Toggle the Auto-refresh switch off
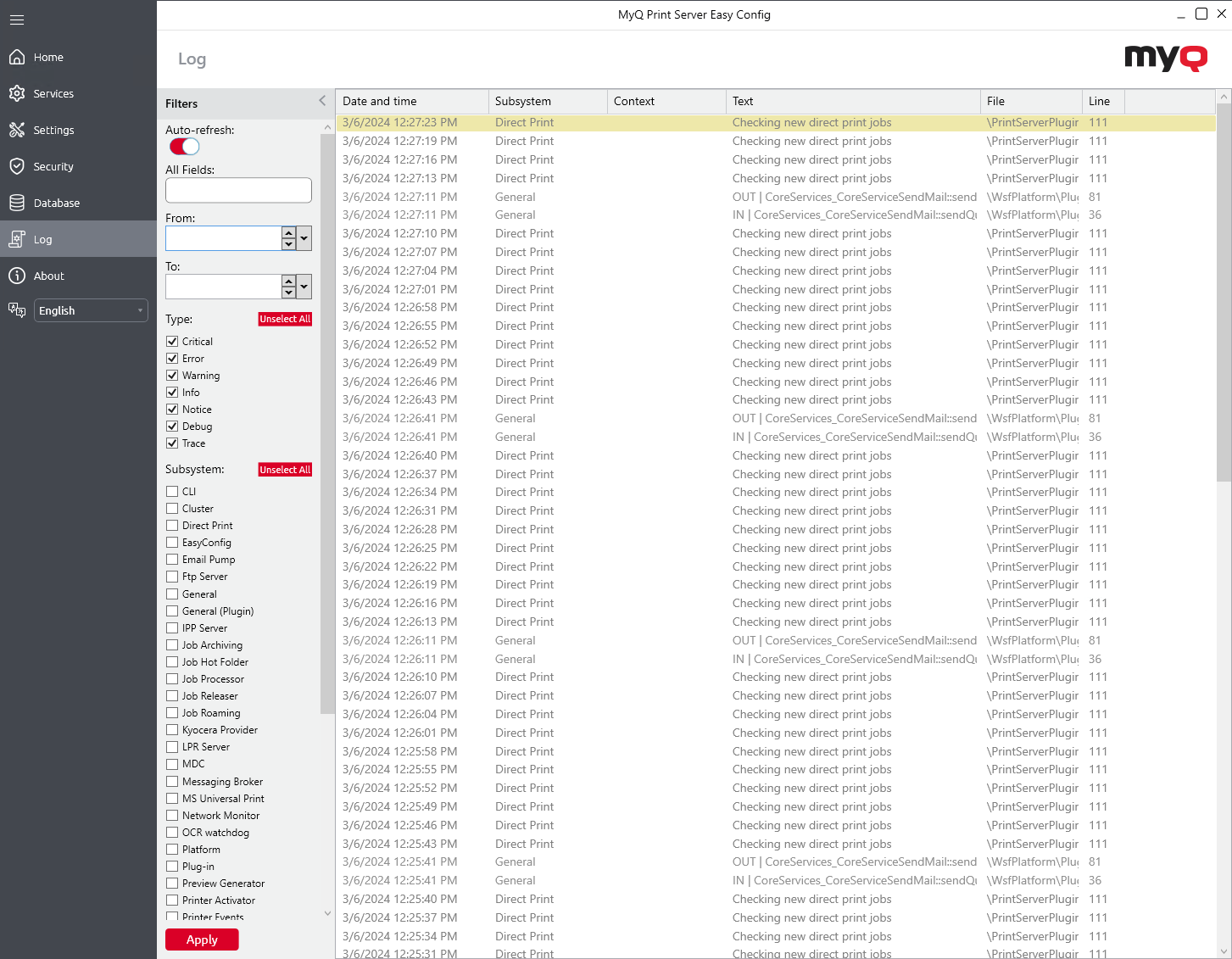1232x959 pixels. click(184, 146)
